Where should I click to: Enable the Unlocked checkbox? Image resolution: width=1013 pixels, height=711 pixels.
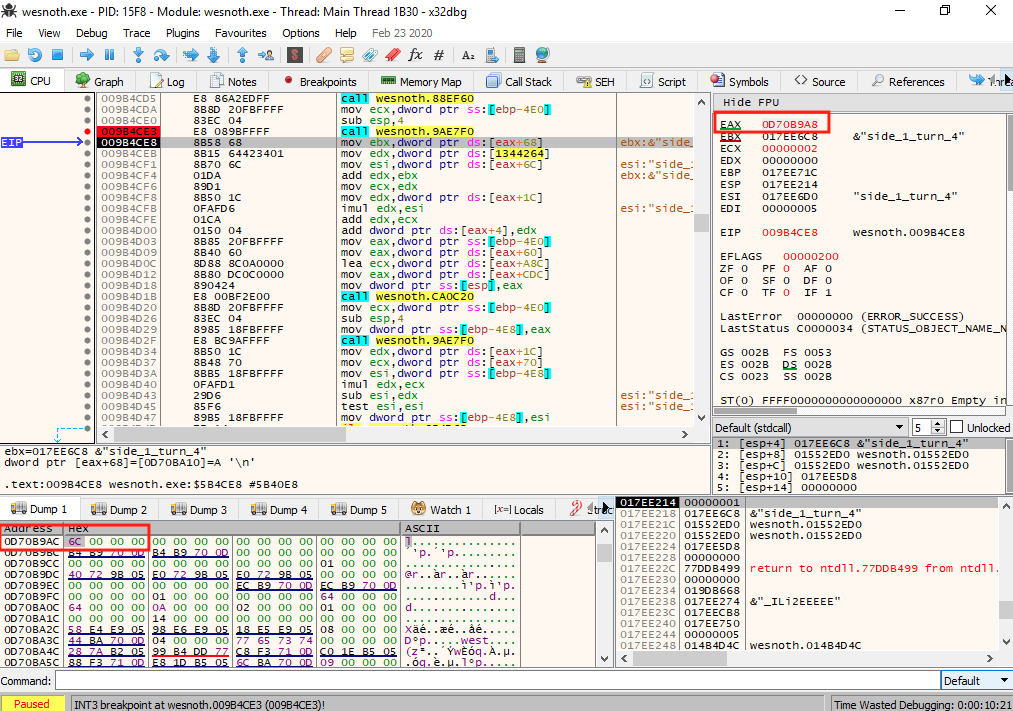pos(957,428)
